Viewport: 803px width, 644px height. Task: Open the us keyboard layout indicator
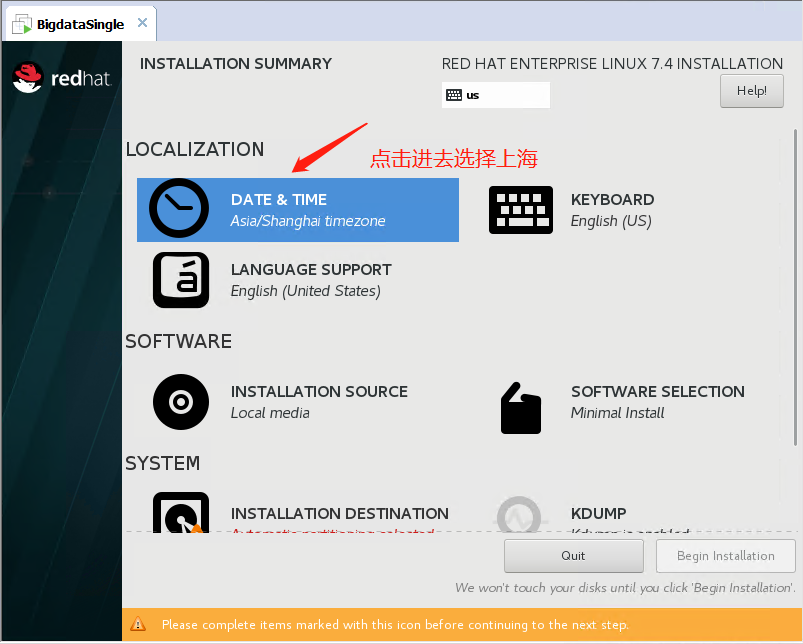tap(496, 95)
